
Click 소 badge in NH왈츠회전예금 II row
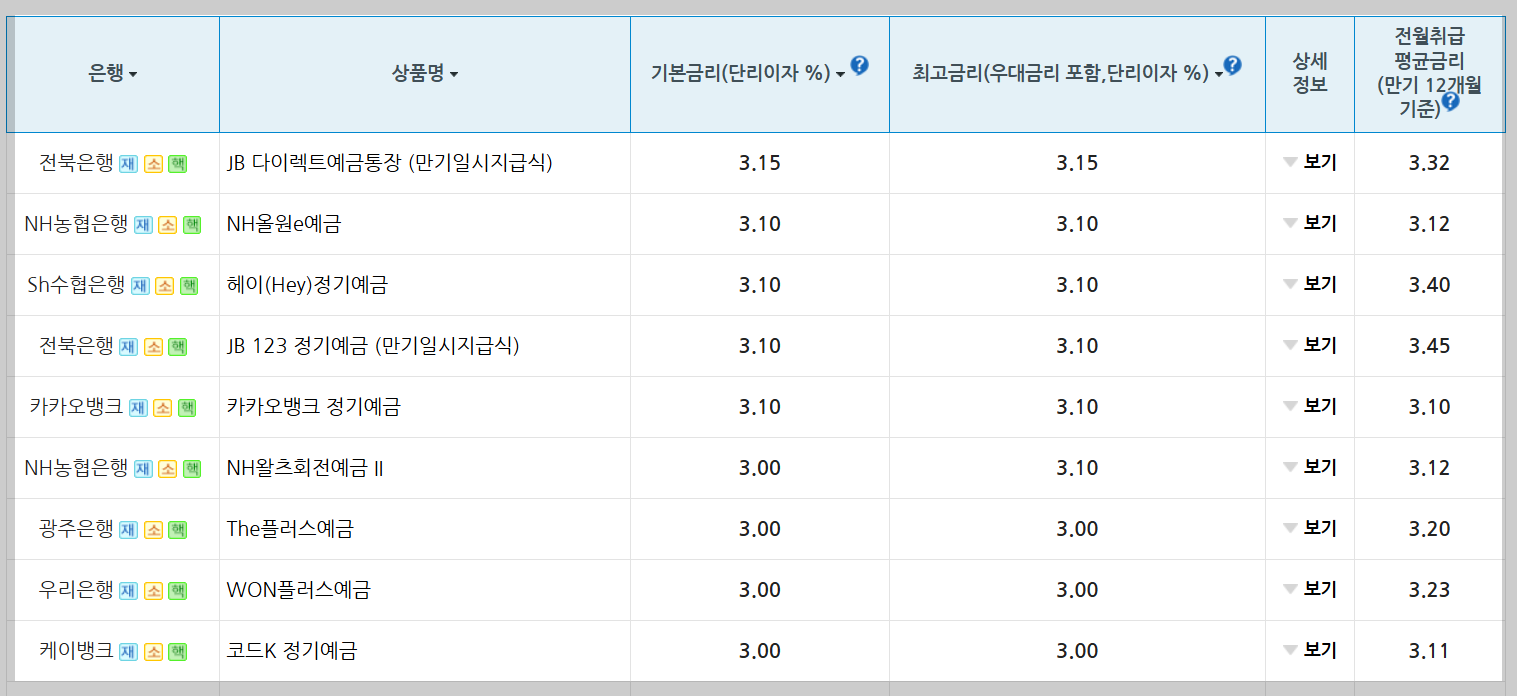[167, 469]
